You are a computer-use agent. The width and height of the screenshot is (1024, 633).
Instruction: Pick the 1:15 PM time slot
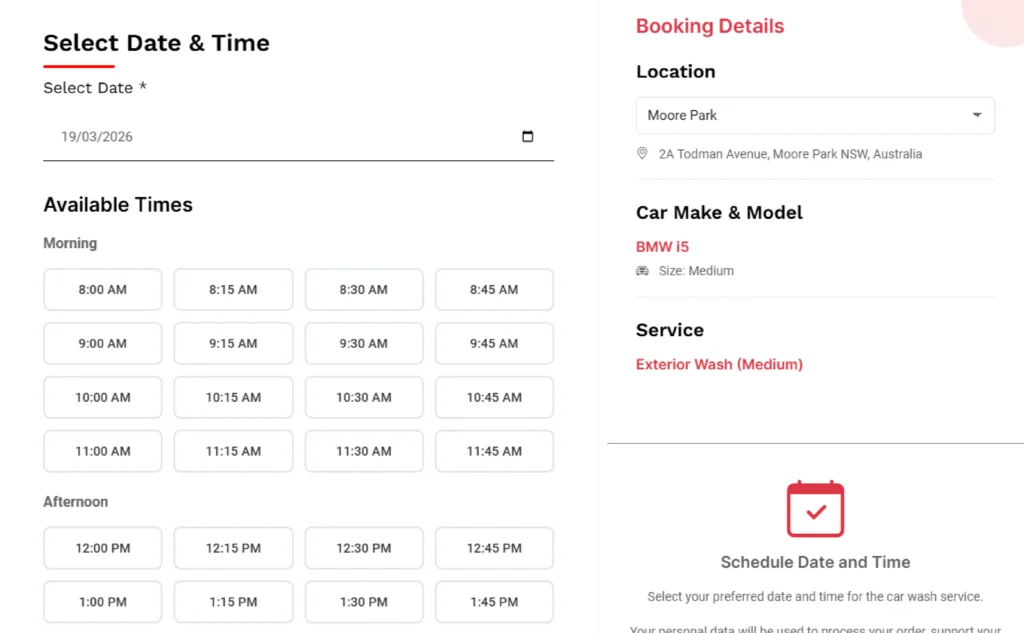point(233,602)
